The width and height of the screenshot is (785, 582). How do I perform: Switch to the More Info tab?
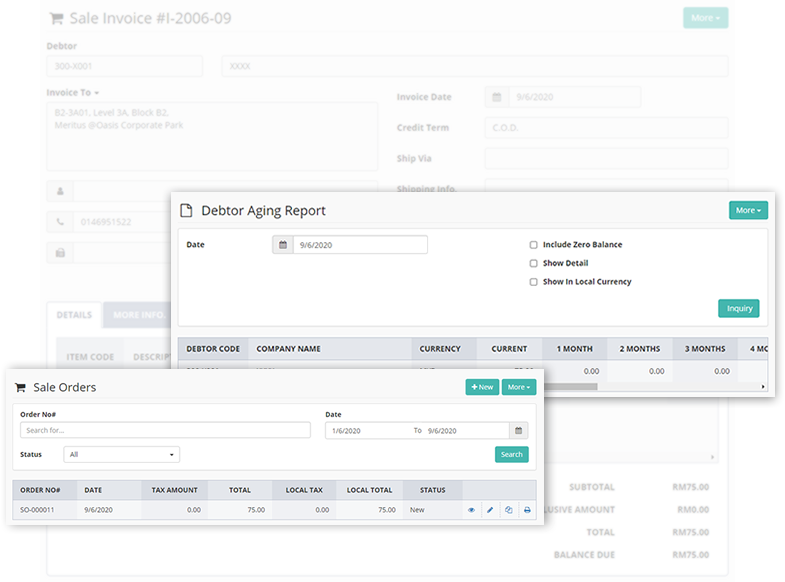click(138, 315)
